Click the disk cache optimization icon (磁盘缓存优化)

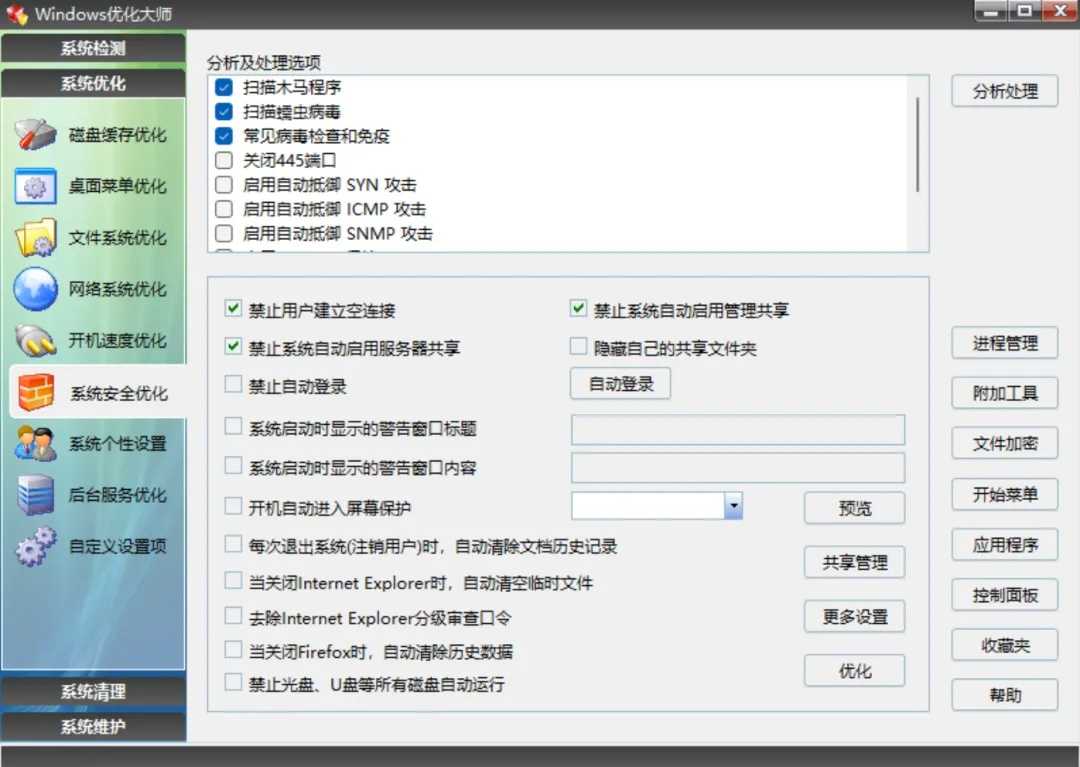pyautogui.click(x=35, y=134)
